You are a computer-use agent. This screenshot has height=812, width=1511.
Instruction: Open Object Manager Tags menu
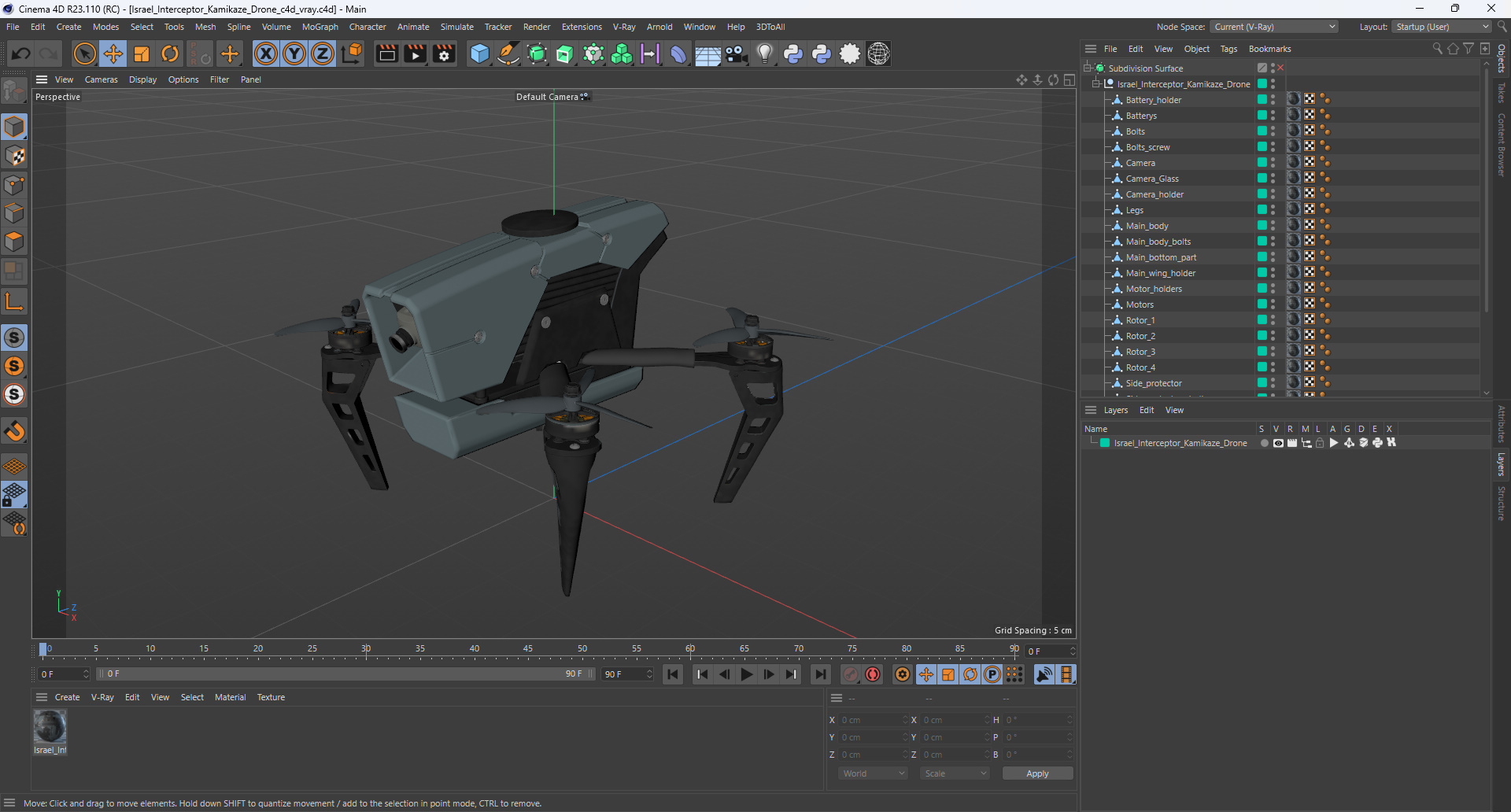(x=1228, y=49)
